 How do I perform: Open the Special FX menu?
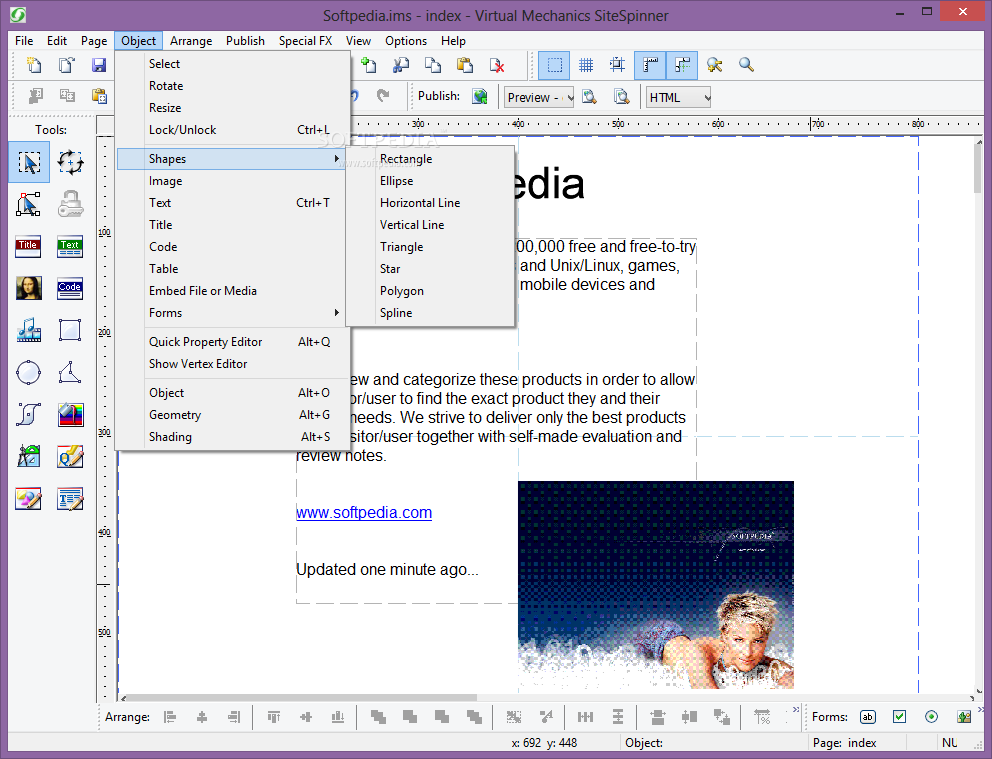click(306, 40)
